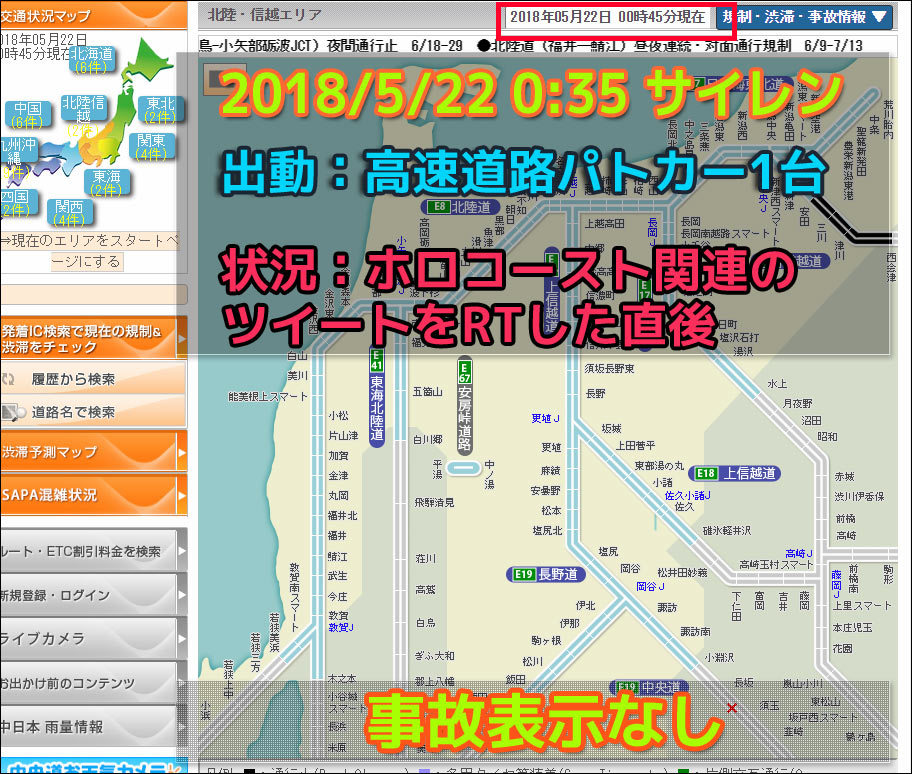Click history icon beside 履歴から検索
The image size is (912, 774).
[x=8, y=380]
